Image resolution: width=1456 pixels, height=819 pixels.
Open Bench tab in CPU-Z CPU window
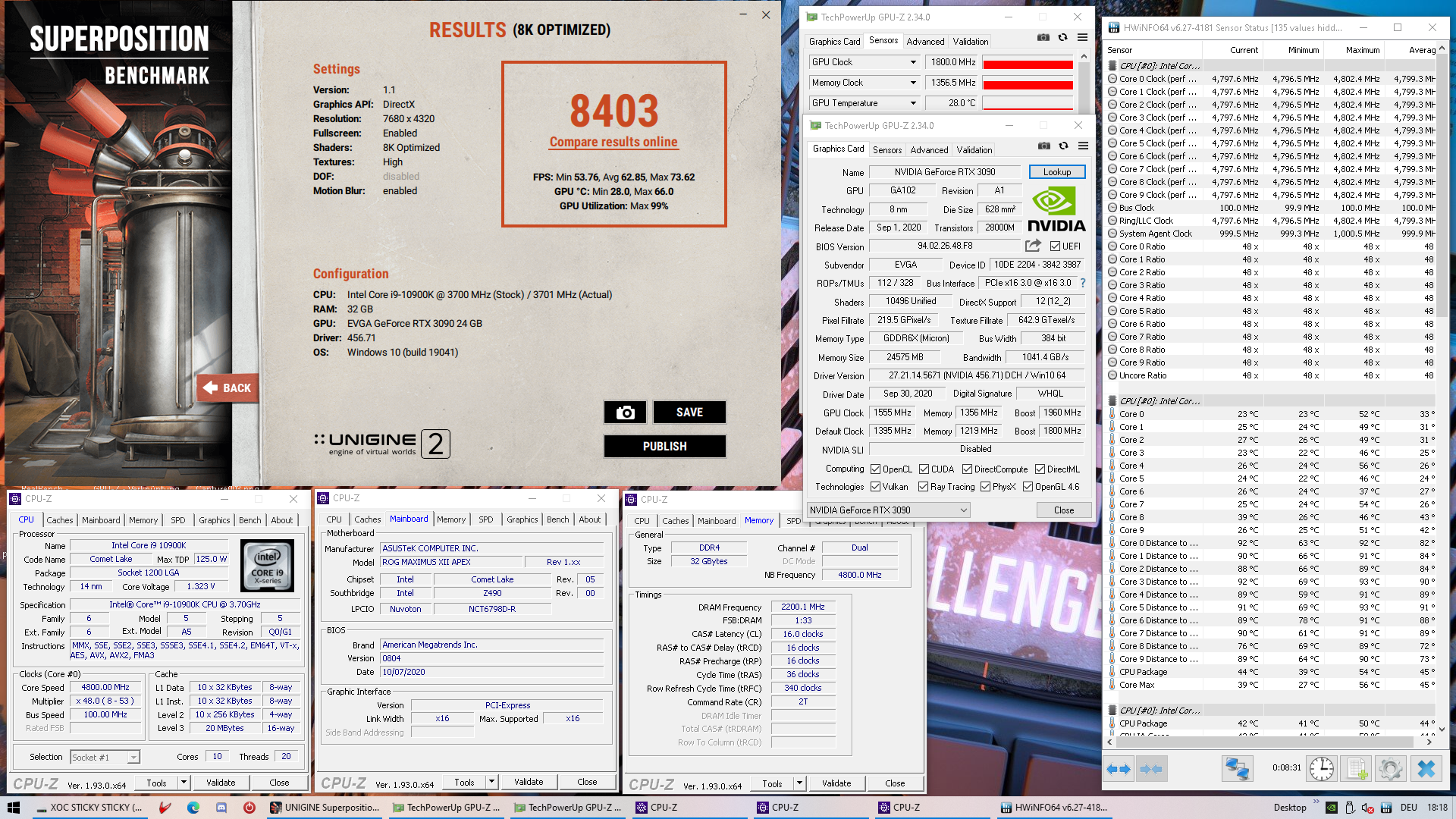coord(249,520)
